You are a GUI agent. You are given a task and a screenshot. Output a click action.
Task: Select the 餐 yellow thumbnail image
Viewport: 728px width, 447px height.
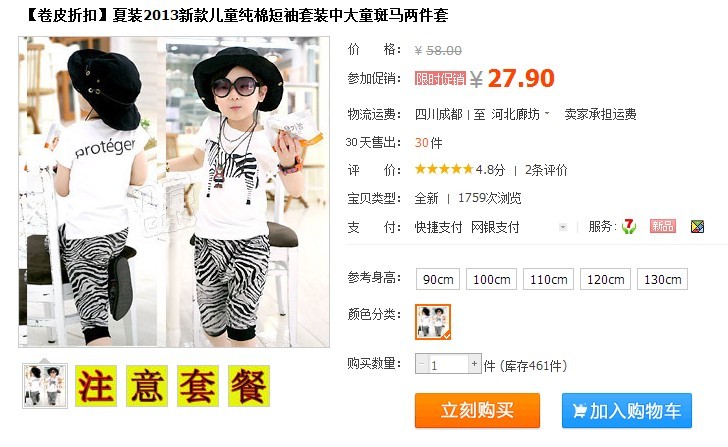click(x=249, y=386)
